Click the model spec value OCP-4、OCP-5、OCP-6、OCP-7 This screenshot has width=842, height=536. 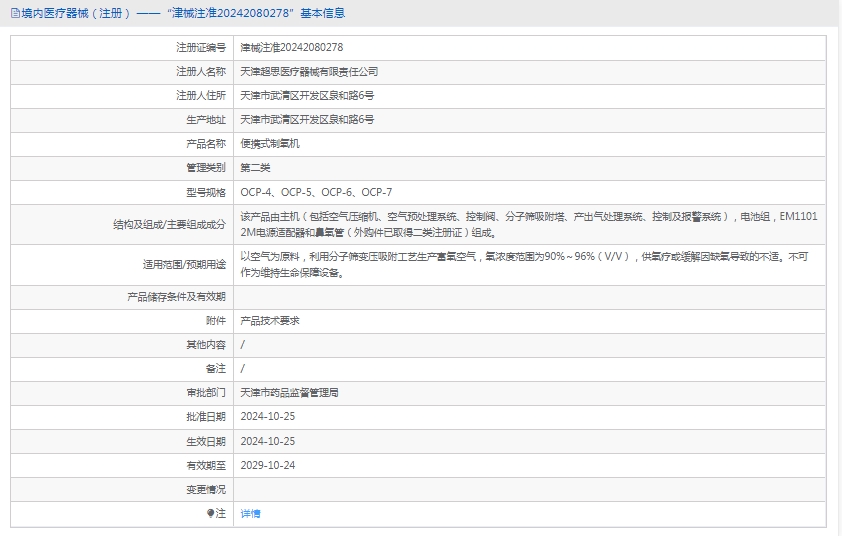(316, 192)
